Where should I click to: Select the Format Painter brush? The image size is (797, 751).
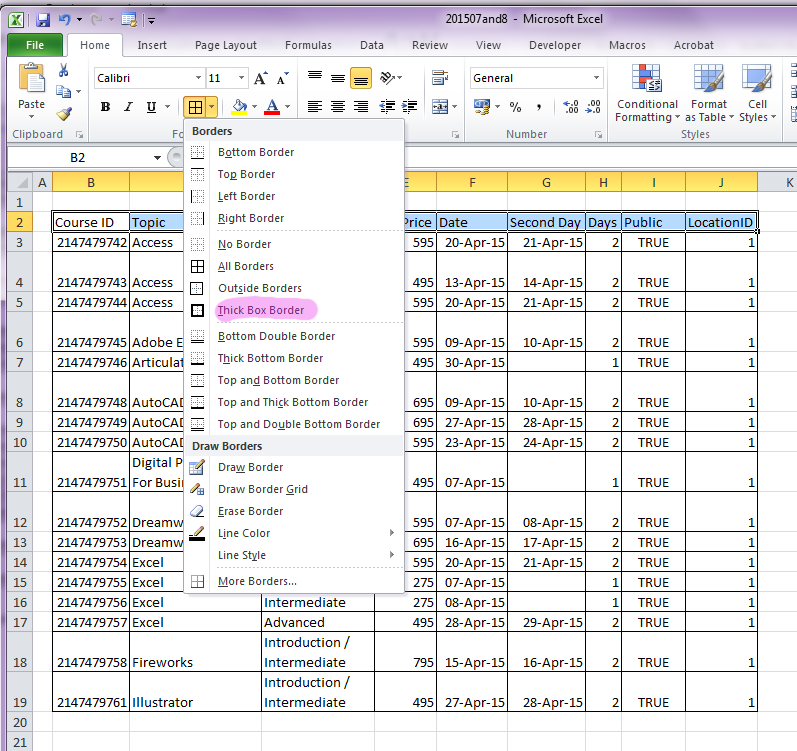(x=64, y=114)
